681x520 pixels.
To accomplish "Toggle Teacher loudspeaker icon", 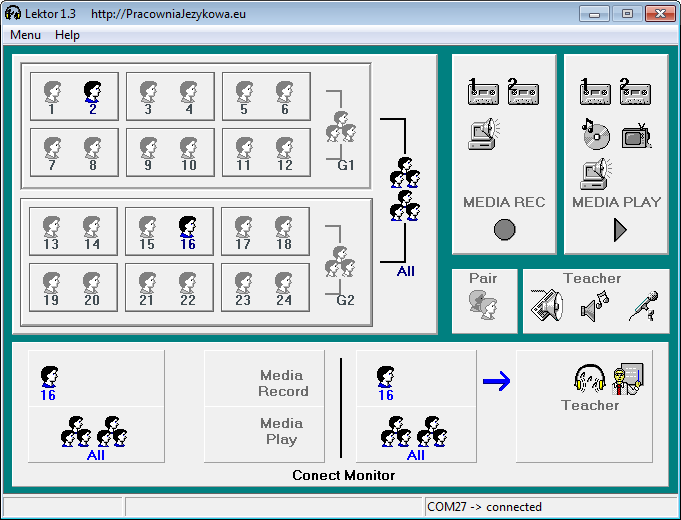I will point(547,305).
